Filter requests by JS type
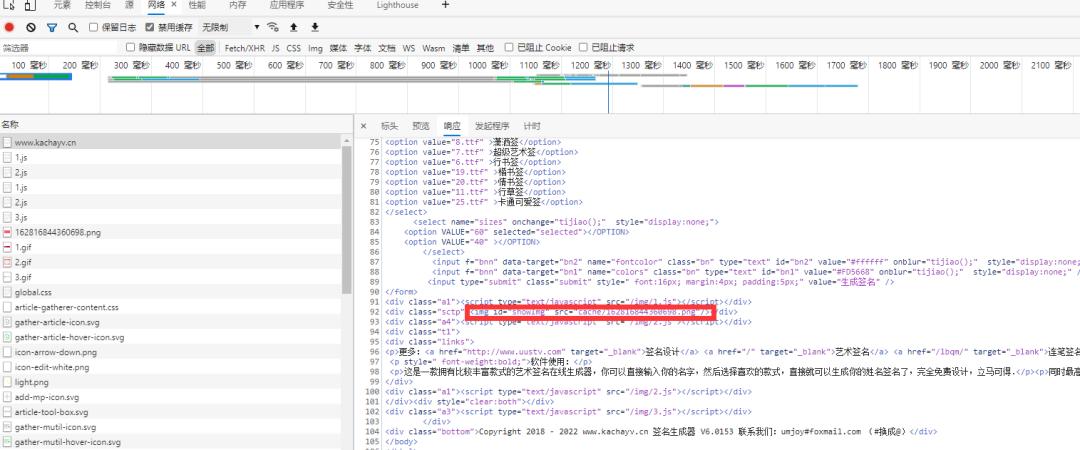Viewport: 1080px width, 450px height. (276, 48)
